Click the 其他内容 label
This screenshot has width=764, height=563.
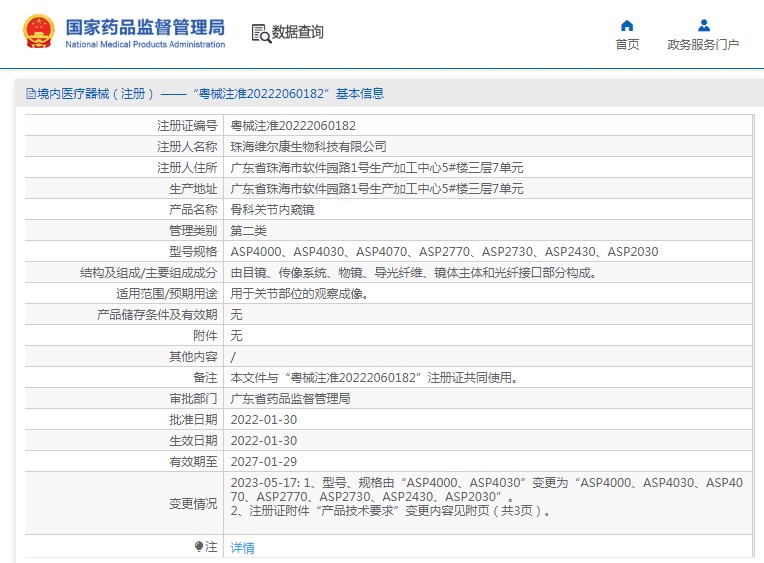193,357
